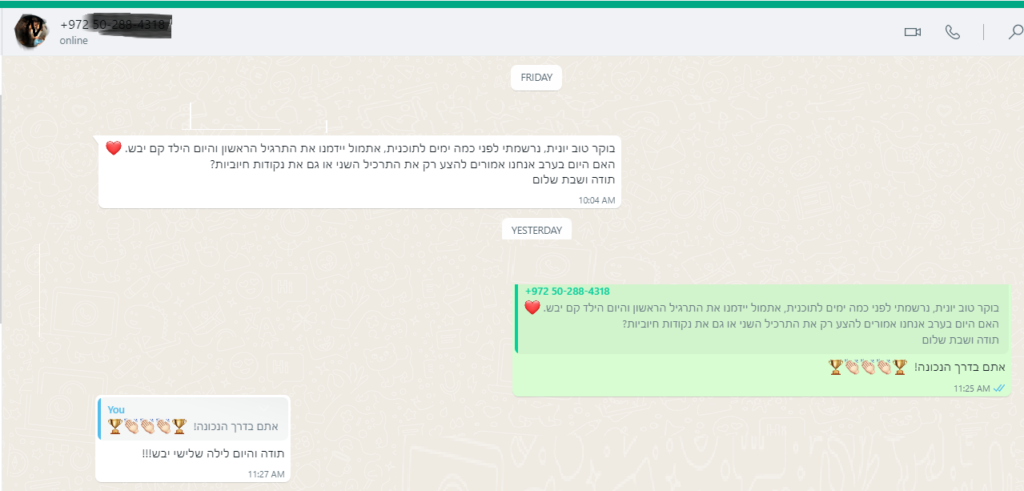
Task: Jump to the quoted "You" reply preview
Action: click(193, 418)
